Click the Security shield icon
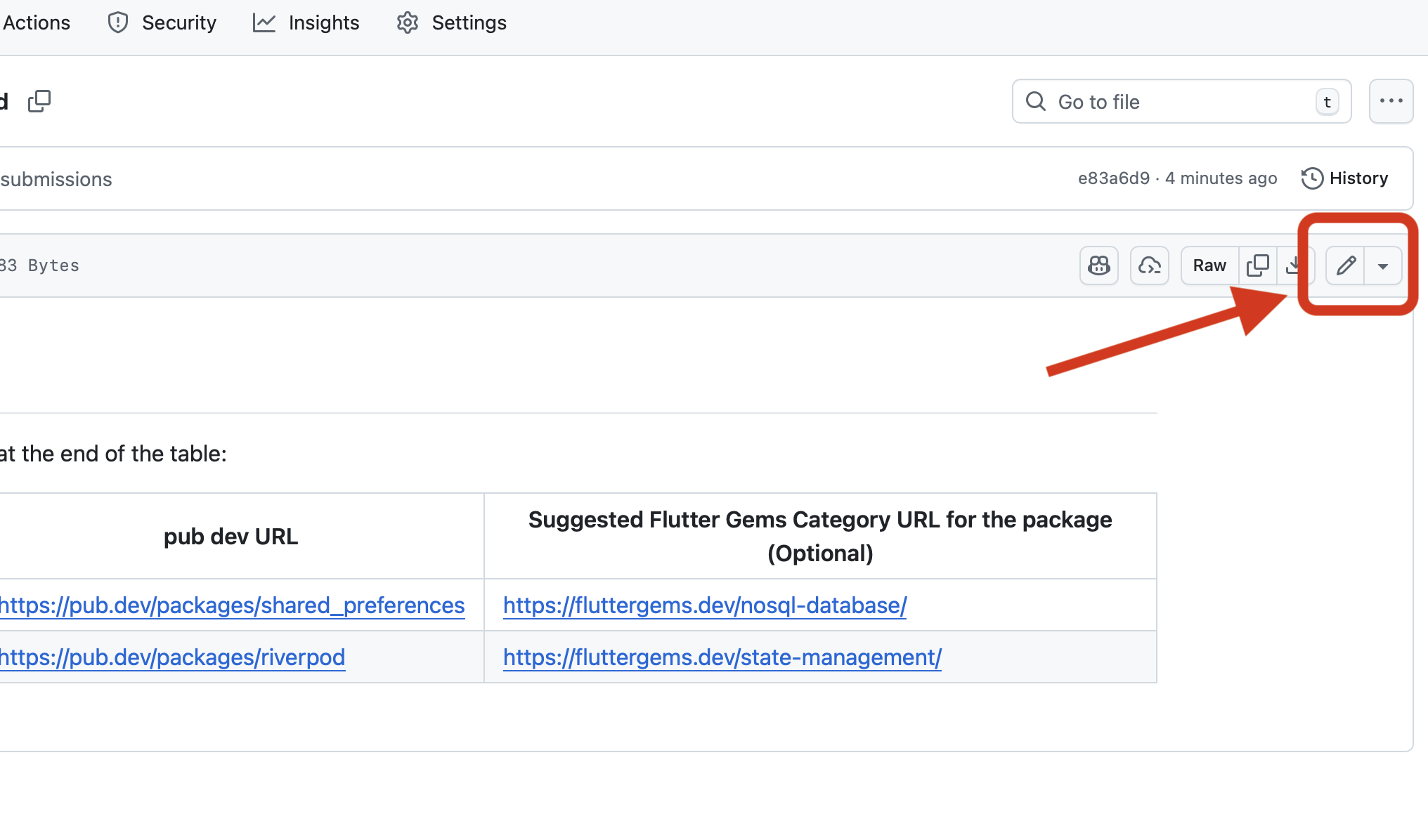 (118, 22)
